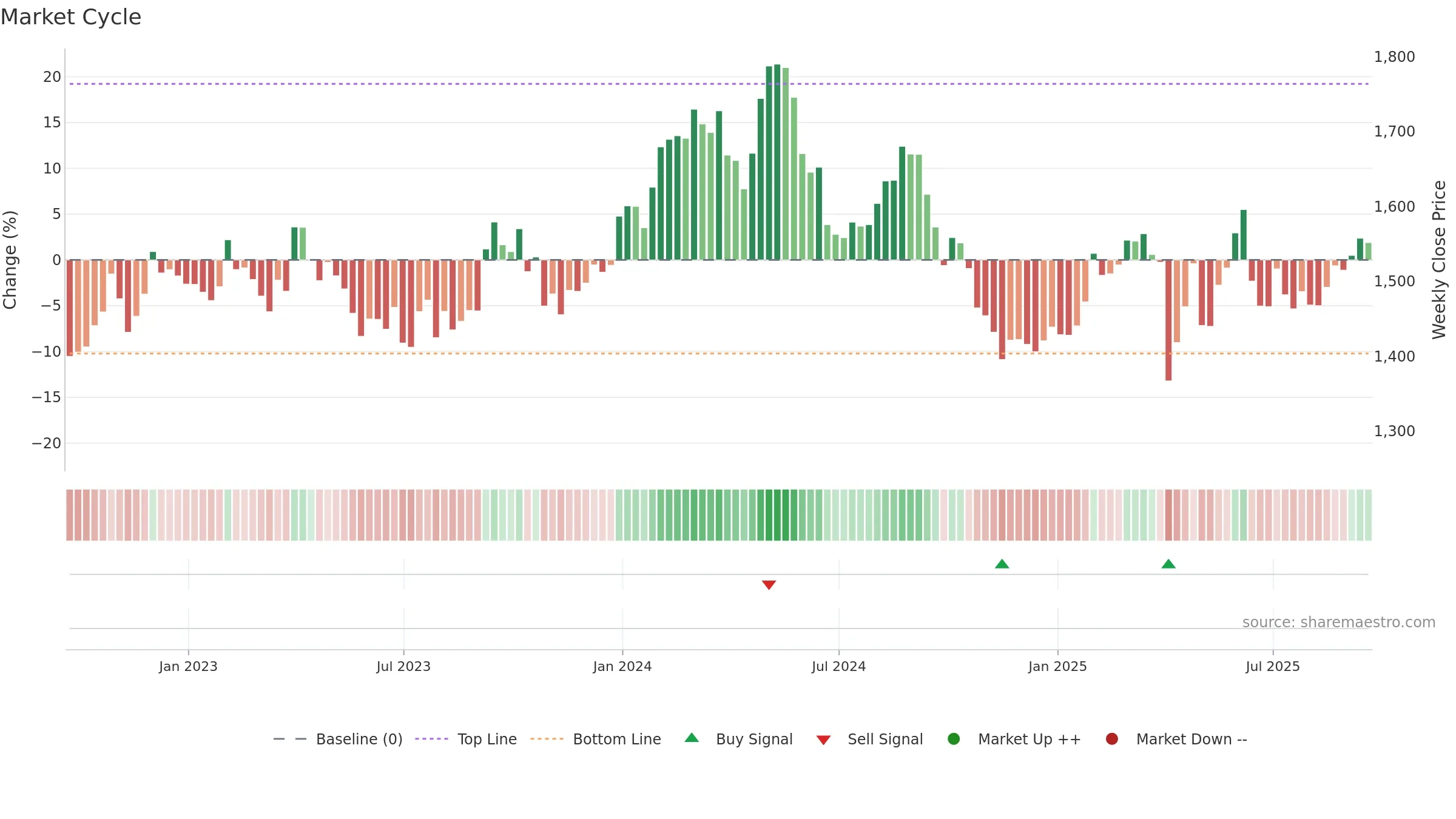Viewport: 1456px width, 819px height.
Task: Toggle the Baseline (0) legend entry
Action: (x=338, y=739)
